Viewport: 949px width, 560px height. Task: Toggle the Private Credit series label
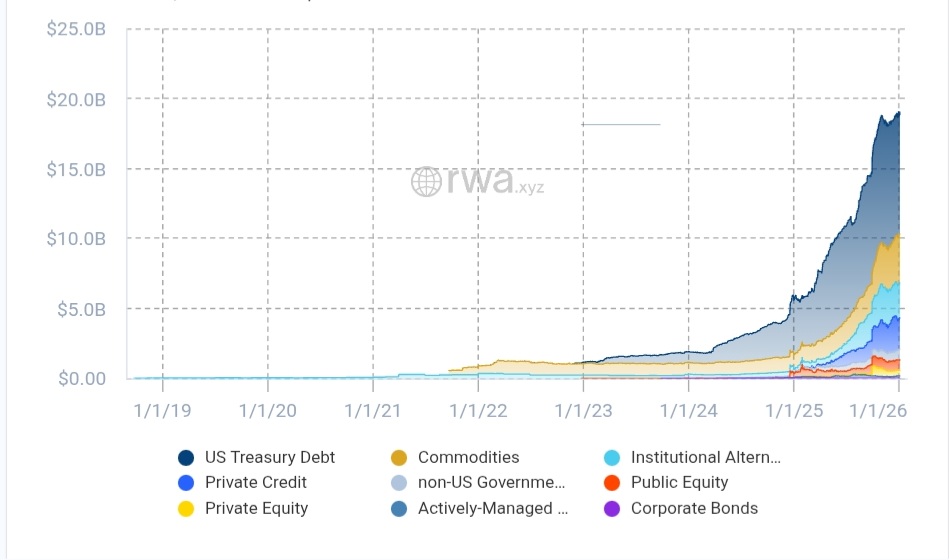pyautogui.click(x=255, y=483)
